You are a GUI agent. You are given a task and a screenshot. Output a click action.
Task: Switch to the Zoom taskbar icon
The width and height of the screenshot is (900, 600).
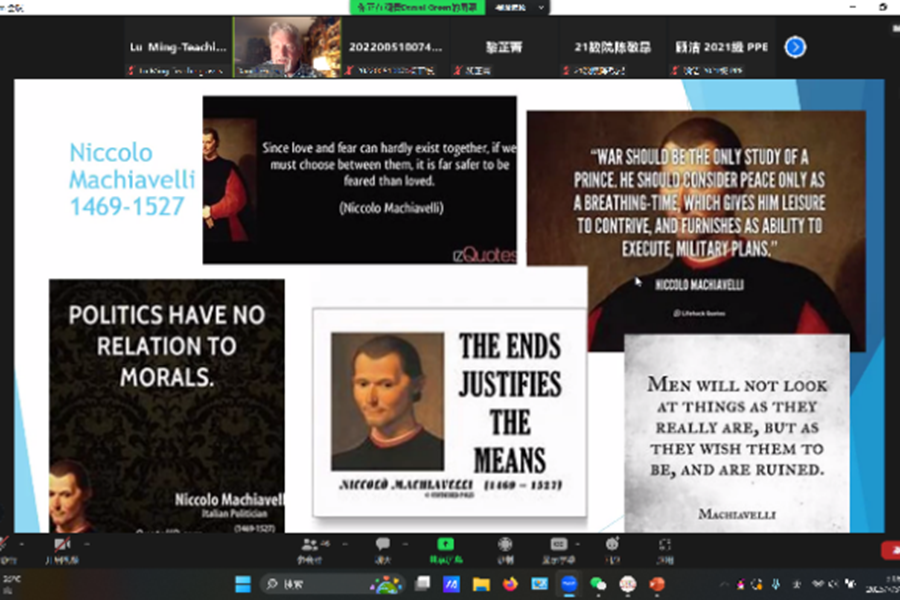(569, 584)
